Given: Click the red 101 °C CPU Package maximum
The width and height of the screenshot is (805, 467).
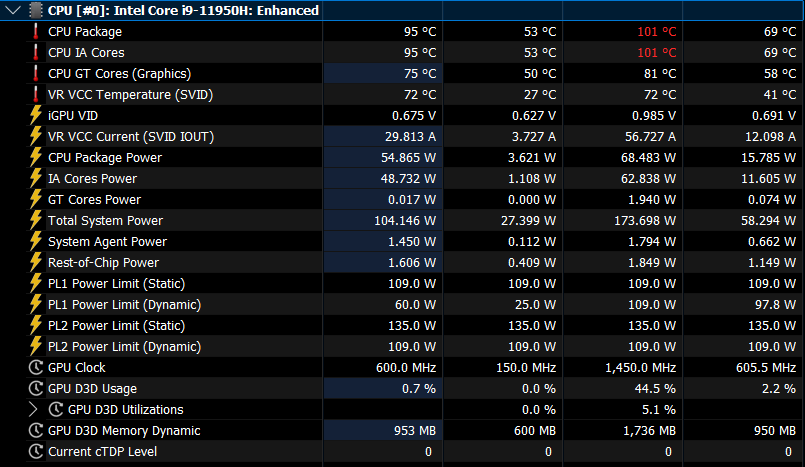Looking at the screenshot, I should point(657,32).
